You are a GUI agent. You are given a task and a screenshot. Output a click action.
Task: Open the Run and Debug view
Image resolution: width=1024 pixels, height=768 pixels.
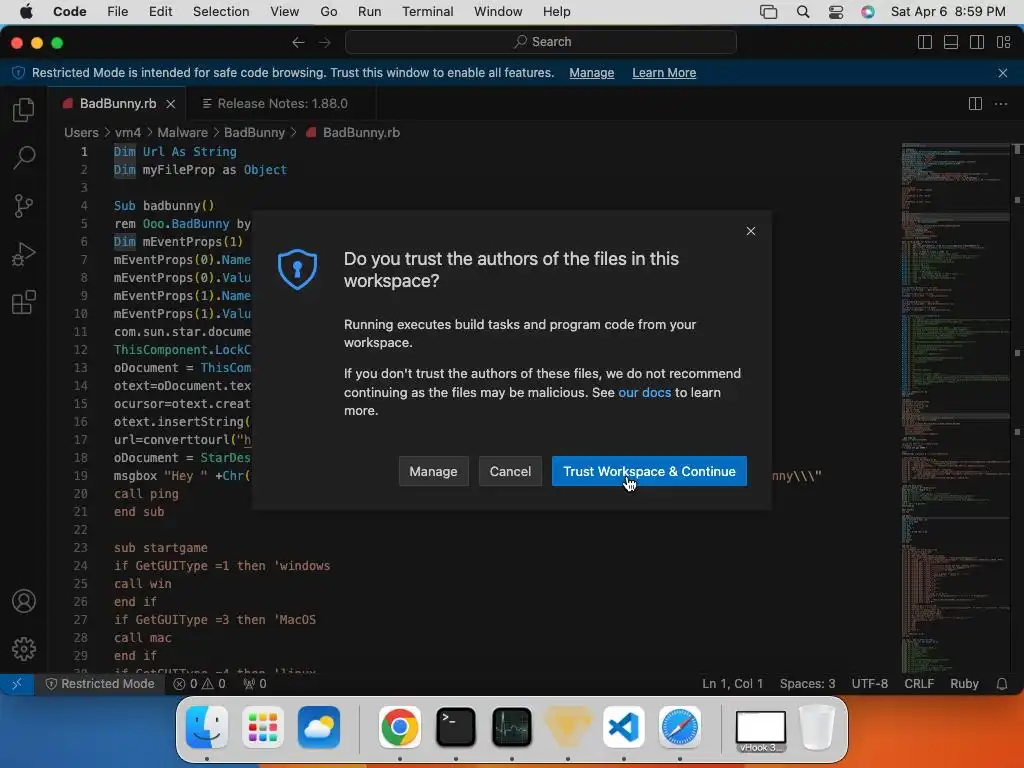[x=24, y=254]
